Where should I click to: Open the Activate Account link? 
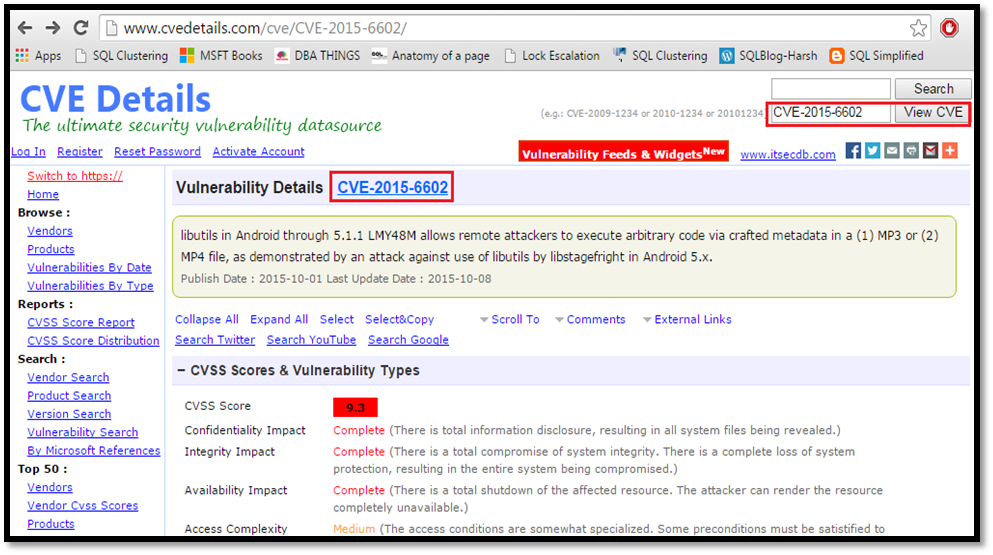tap(258, 151)
